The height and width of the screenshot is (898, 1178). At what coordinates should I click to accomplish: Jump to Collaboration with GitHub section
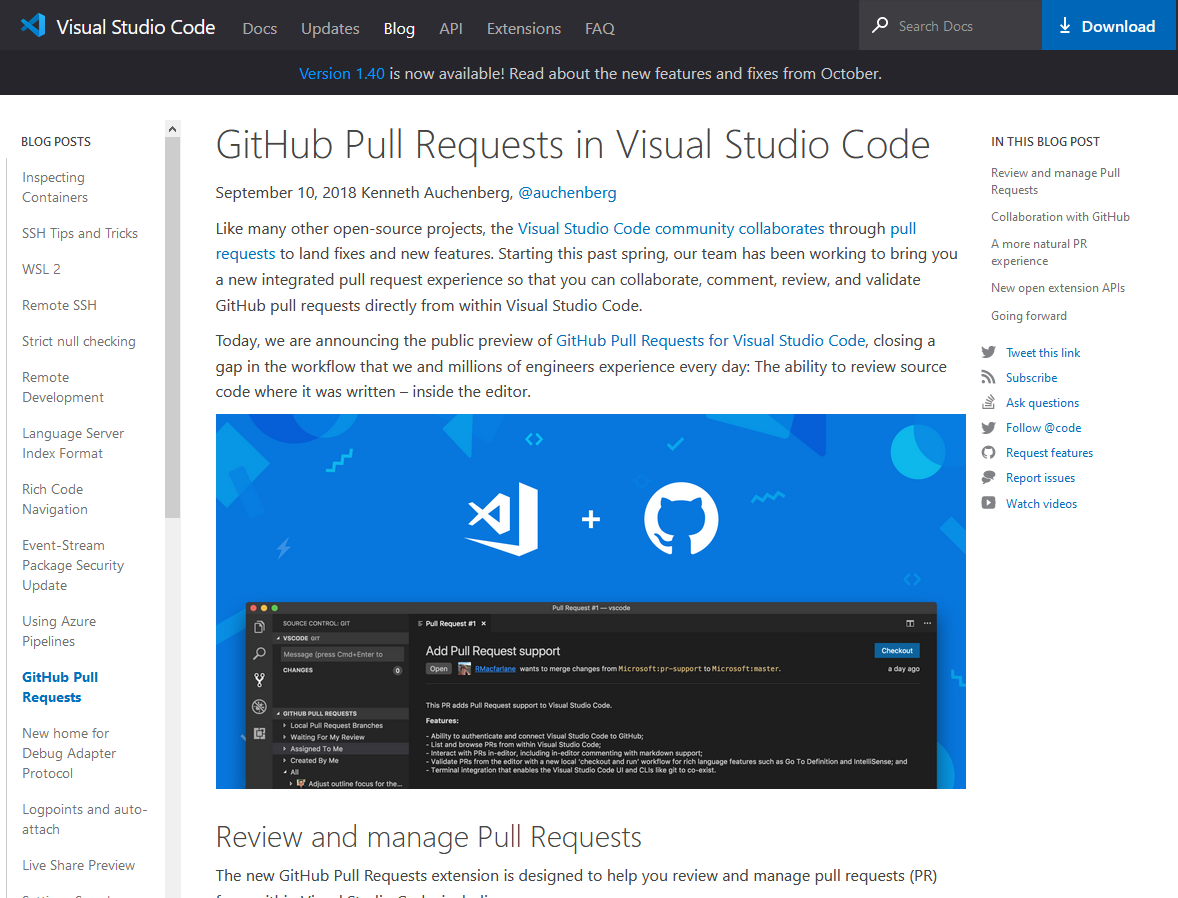(x=1060, y=216)
